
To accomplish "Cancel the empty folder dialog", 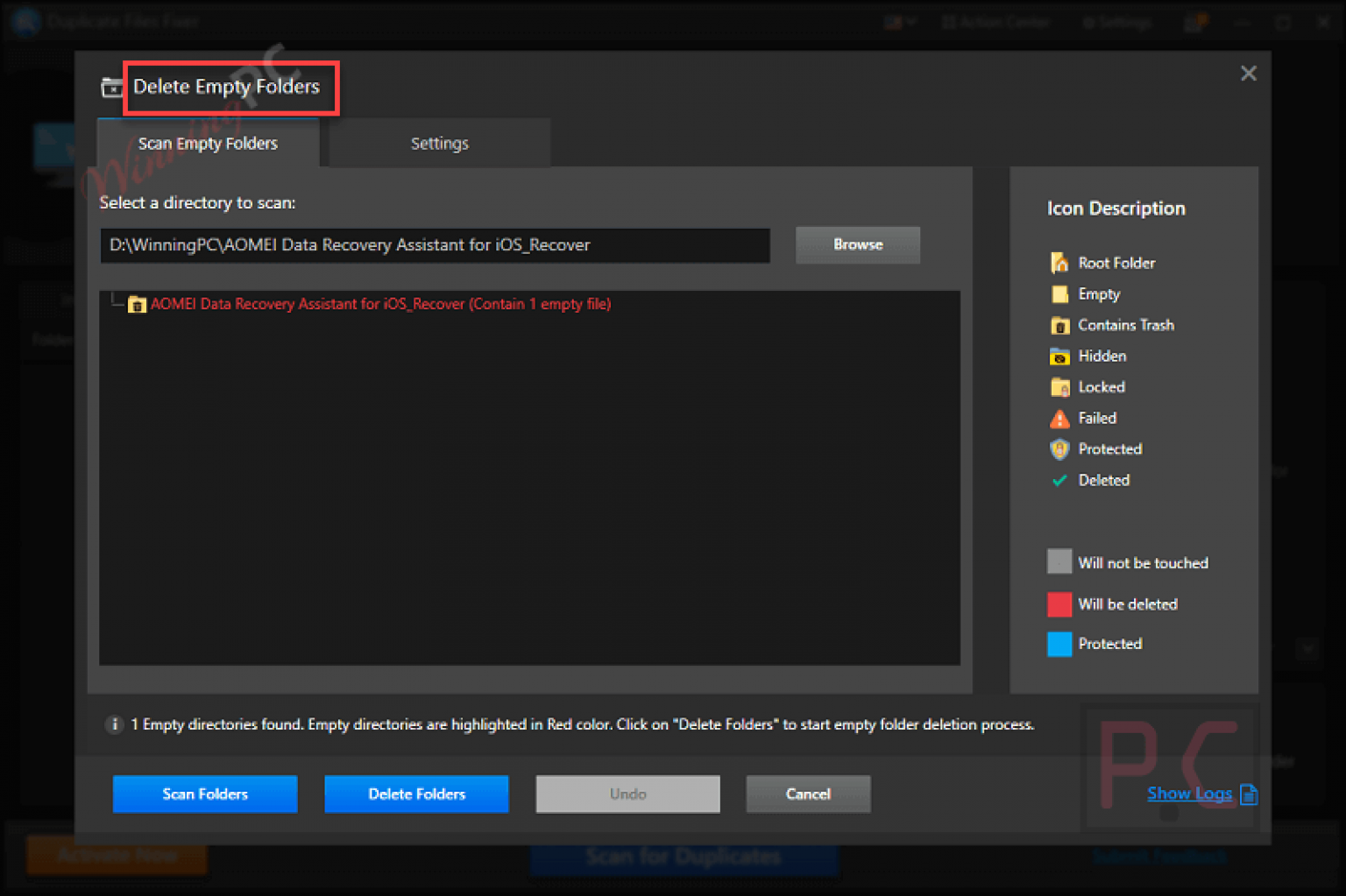I will (x=808, y=794).
